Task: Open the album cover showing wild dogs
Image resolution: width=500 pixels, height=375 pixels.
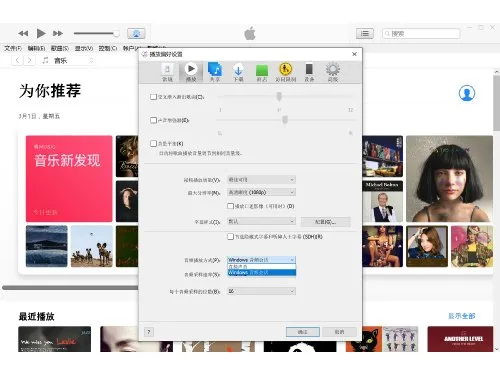Action: (x=92, y=246)
